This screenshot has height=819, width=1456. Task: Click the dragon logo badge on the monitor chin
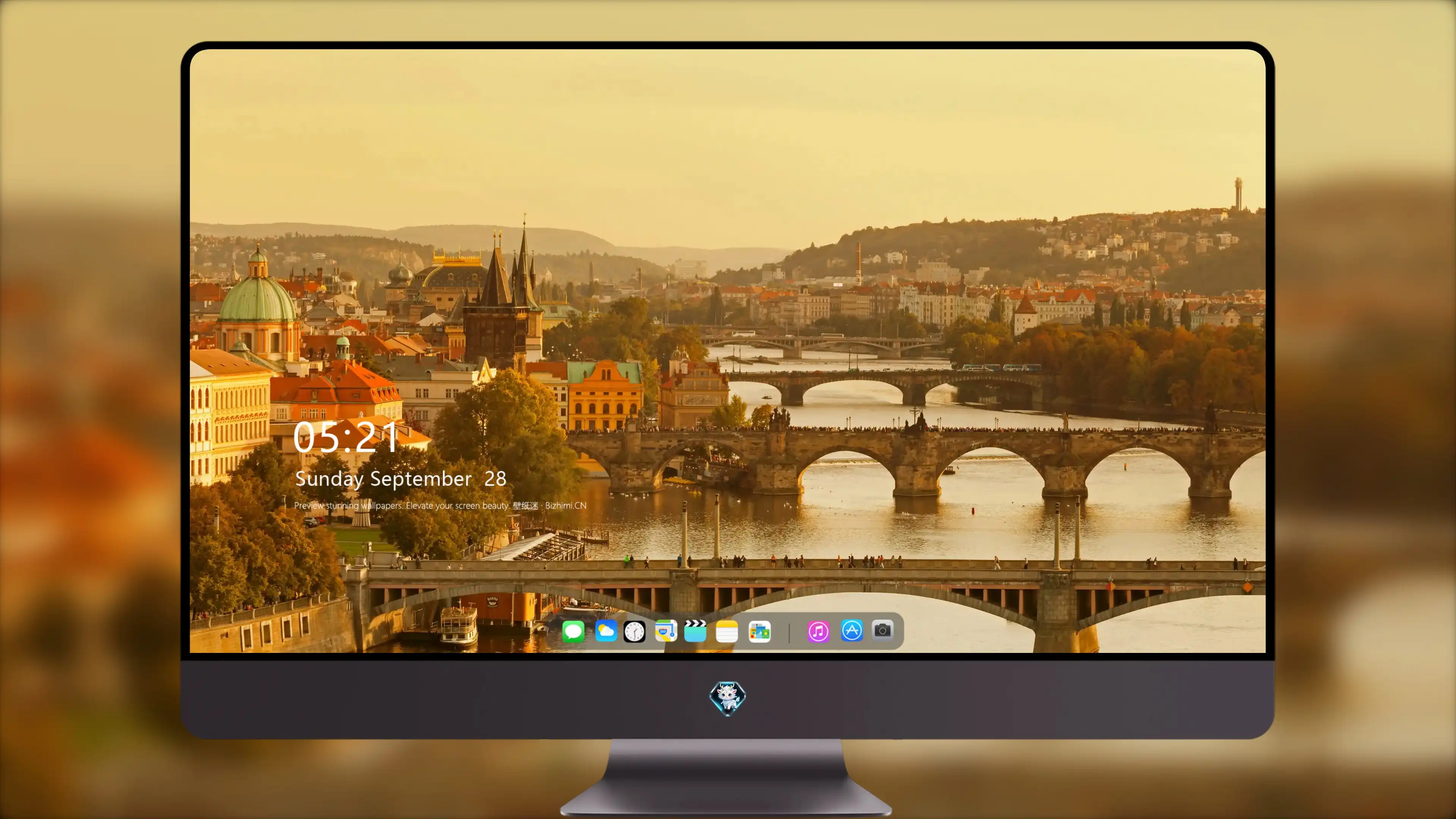(728, 698)
